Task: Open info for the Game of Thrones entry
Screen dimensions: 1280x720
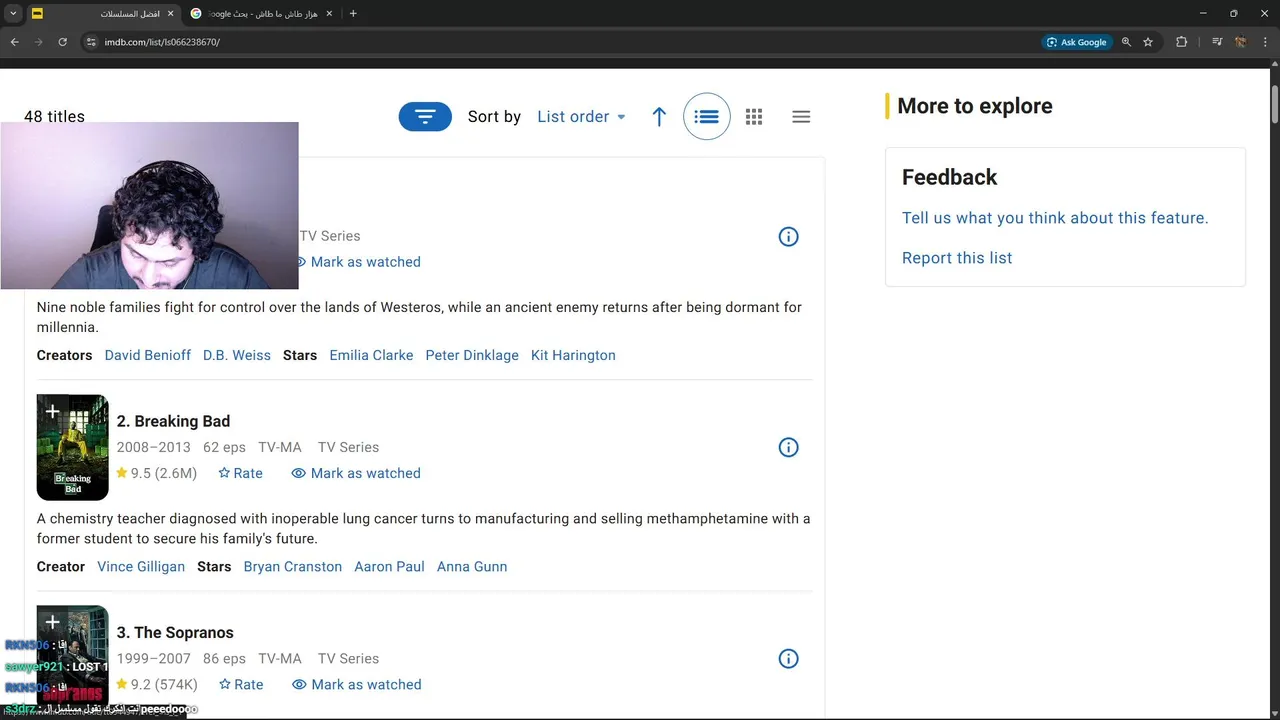Action: [789, 237]
